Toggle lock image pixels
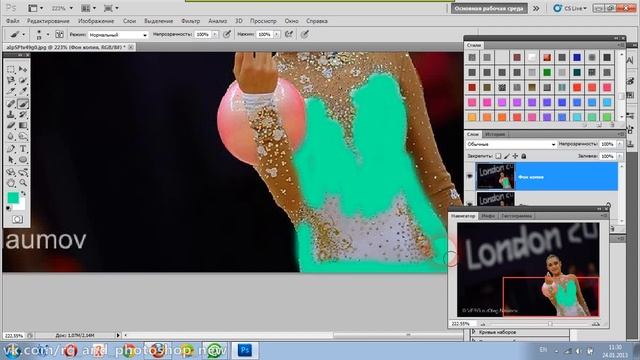Image resolution: width=640 pixels, height=360 pixels. click(x=507, y=156)
